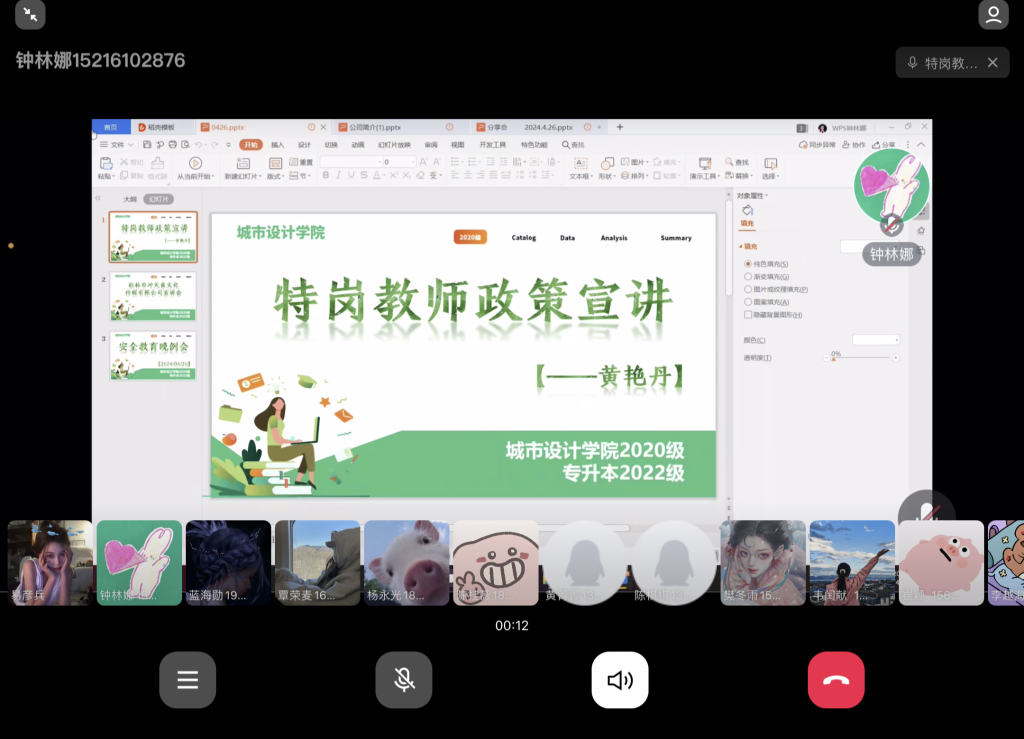Open the call menu hamburger button

coord(188,680)
